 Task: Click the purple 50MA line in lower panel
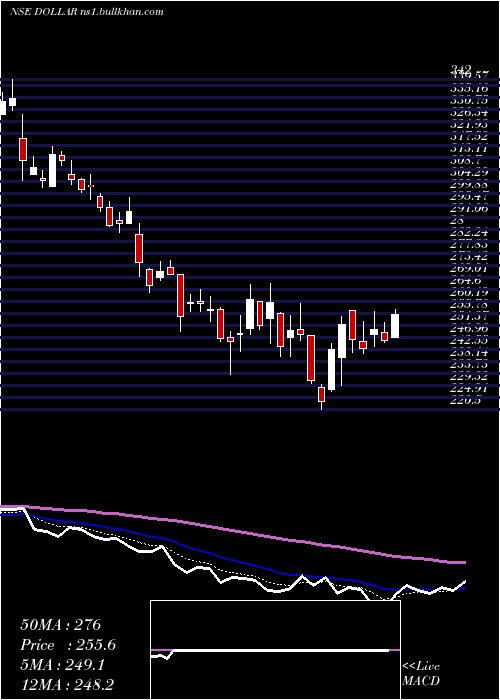[233, 533]
